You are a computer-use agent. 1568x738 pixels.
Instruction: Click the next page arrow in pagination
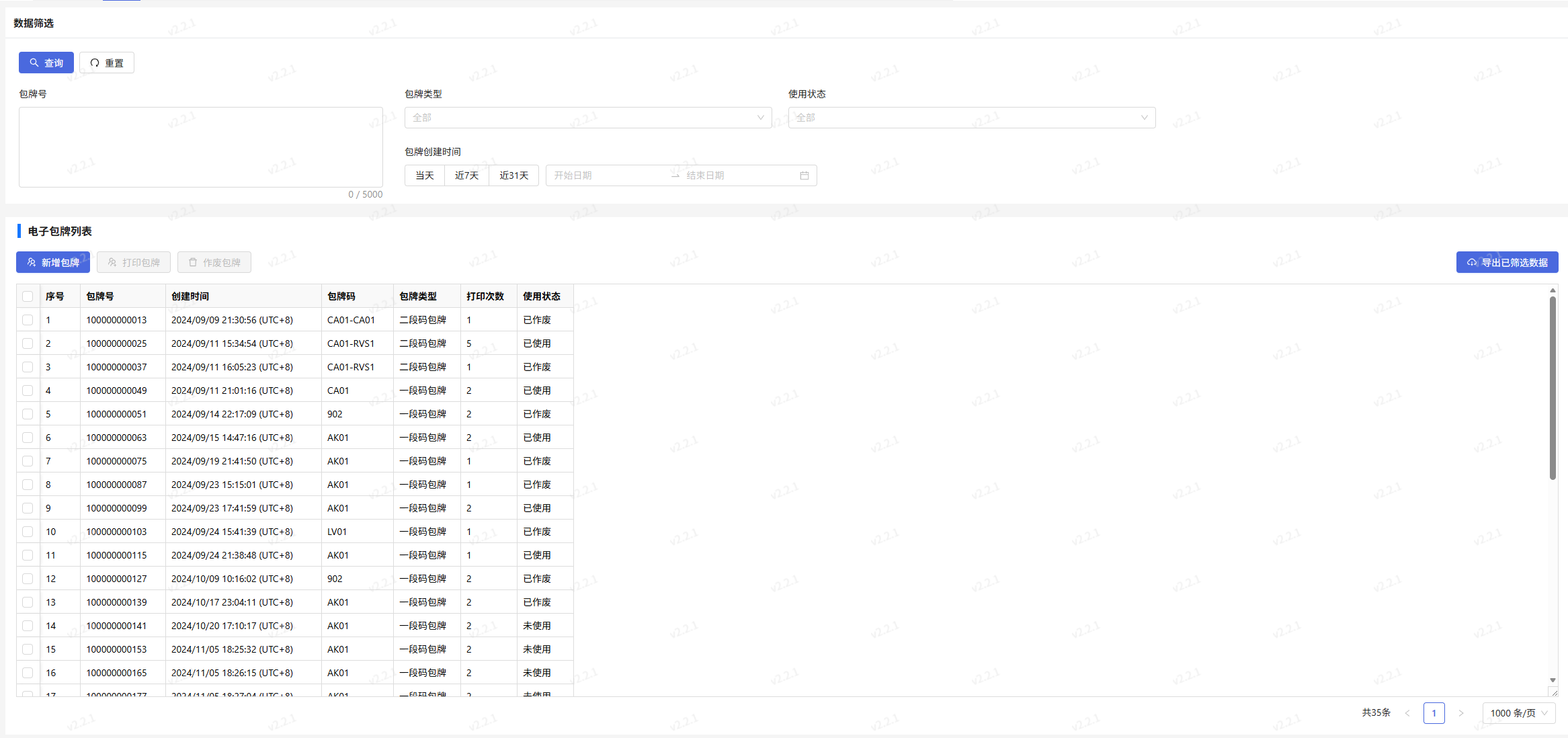1460,713
